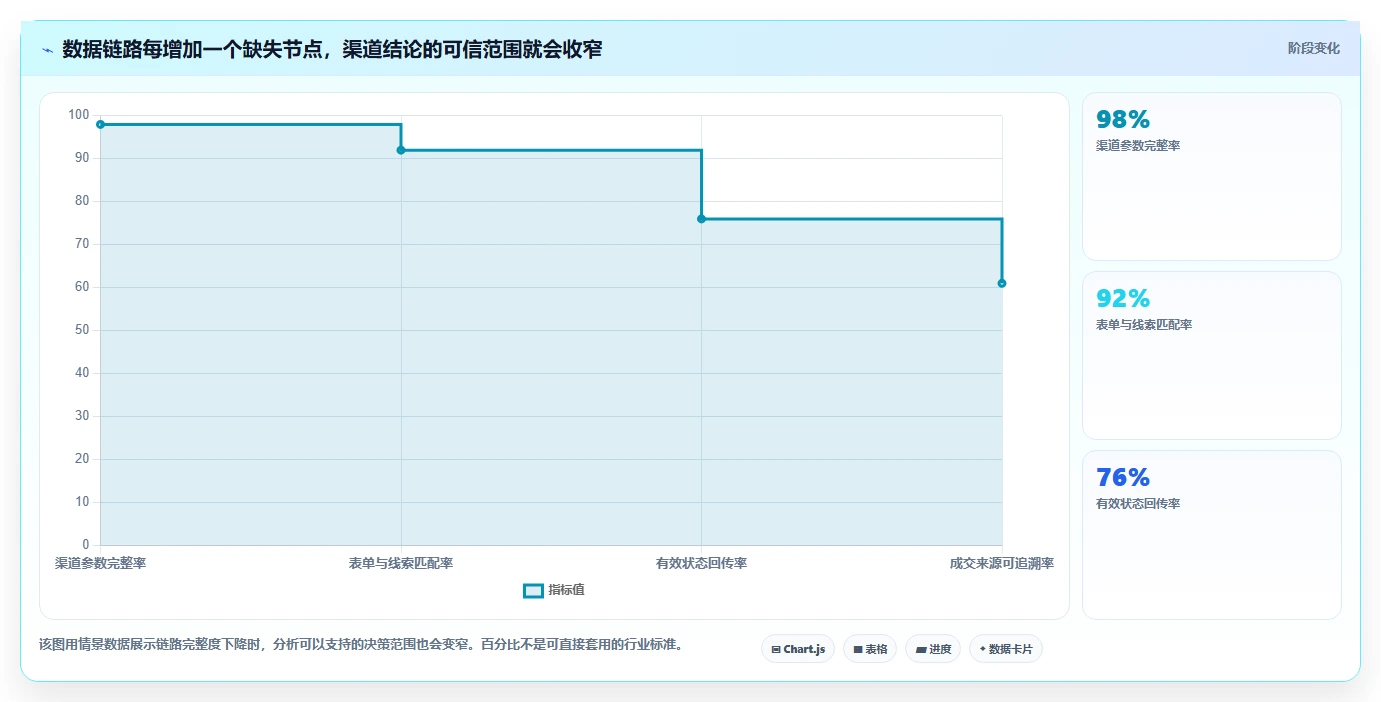1381x702 pixels.
Task: Click the lightning icon beside the headline
Action: pyautogui.click(x=47, y=50)
